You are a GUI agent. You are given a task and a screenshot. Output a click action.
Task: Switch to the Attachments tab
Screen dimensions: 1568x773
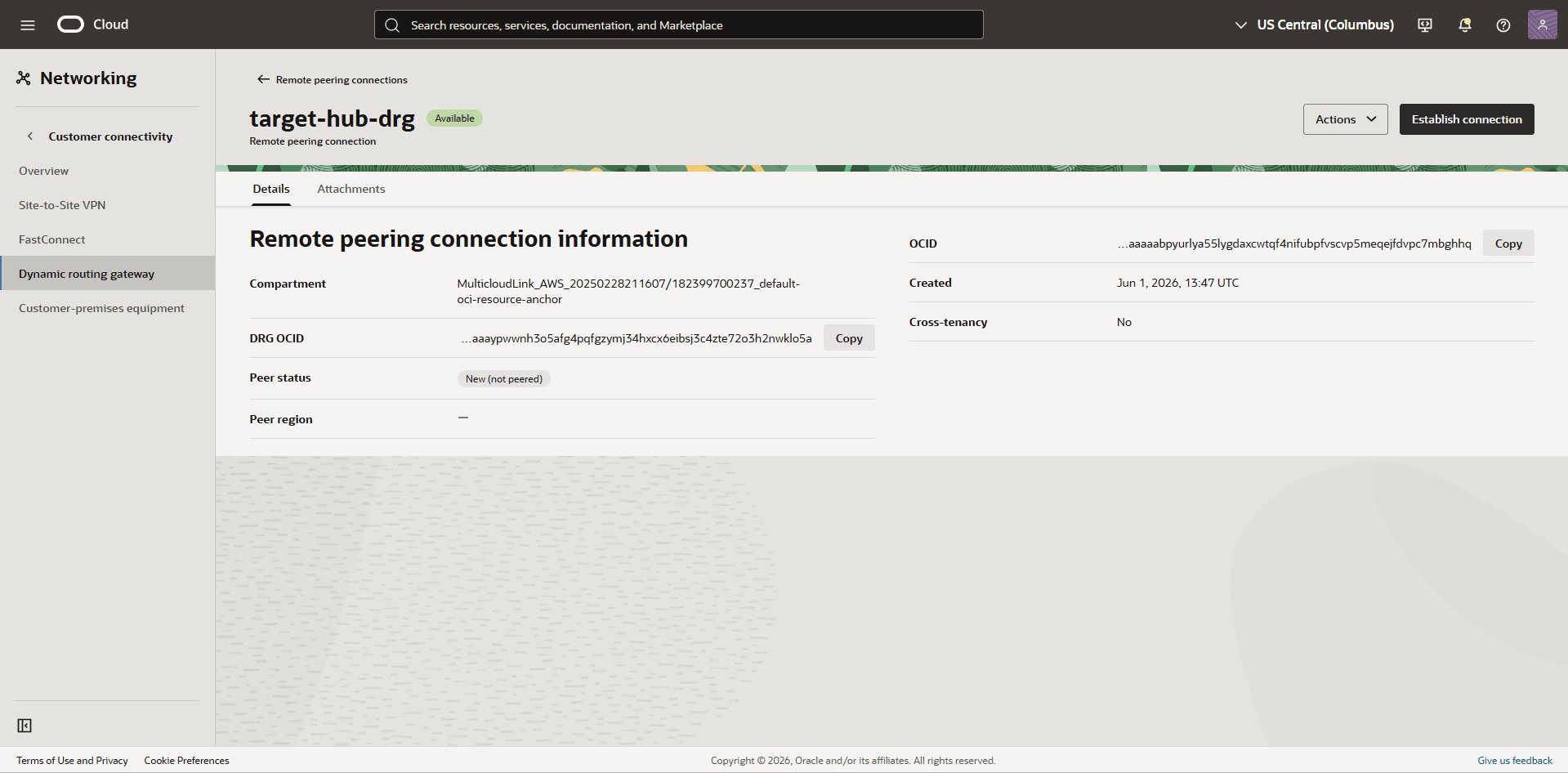[351, 189]
